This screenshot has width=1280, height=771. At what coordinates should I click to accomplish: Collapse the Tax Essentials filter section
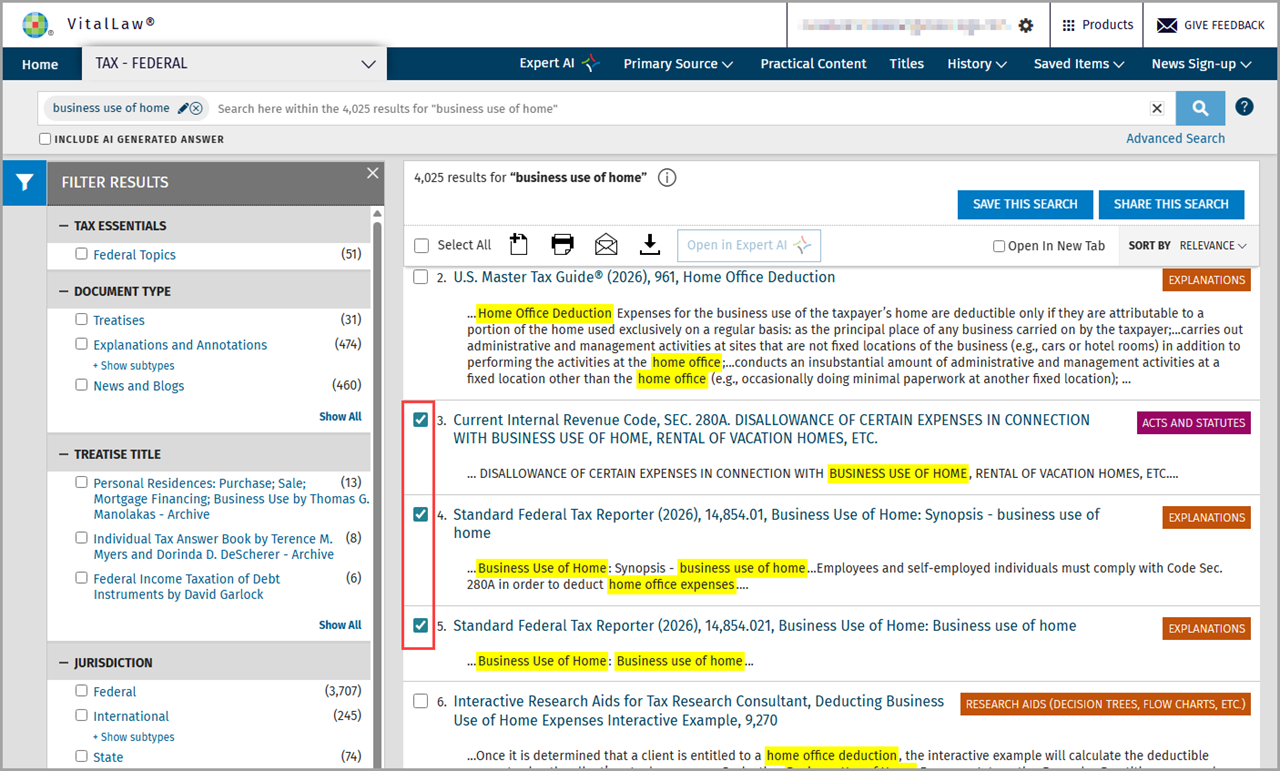(x=63, y=226)
